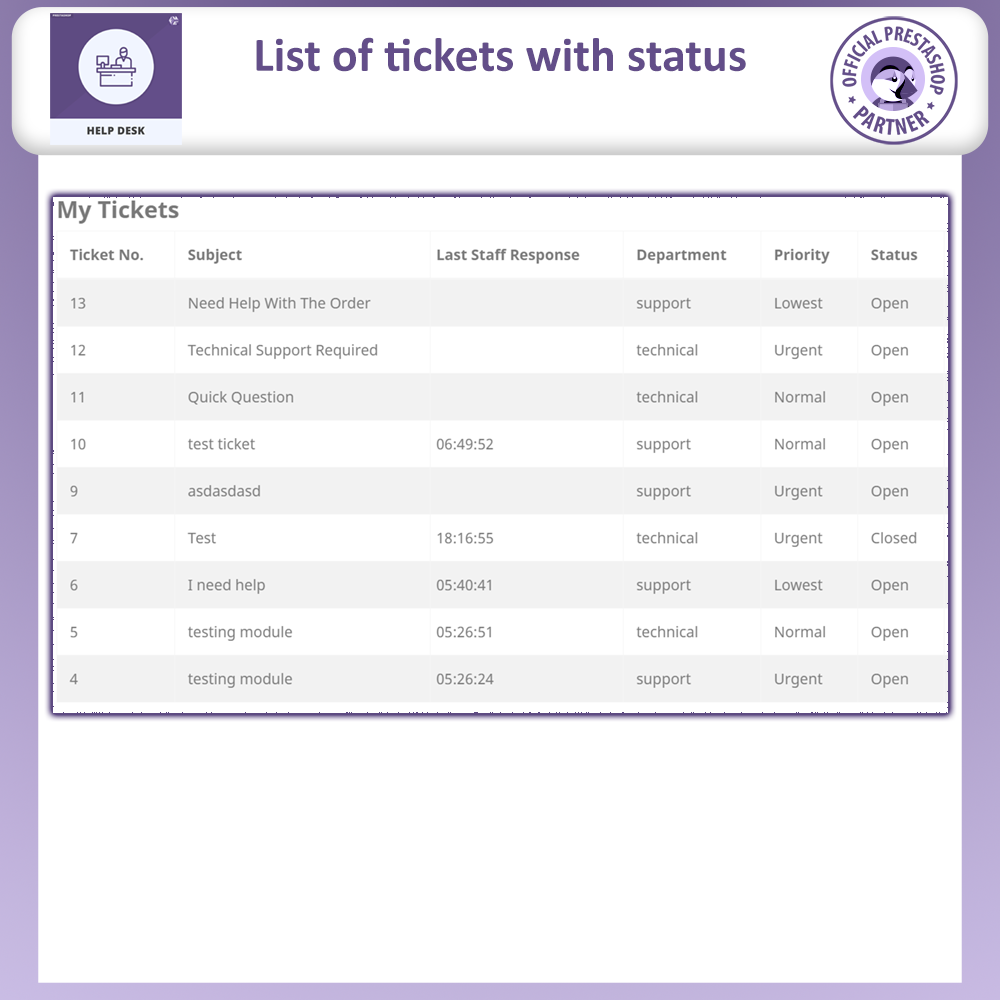Viewport: 1000px width, 1000px height.
Task: Click the My Tickets heading
Action: 117,211
